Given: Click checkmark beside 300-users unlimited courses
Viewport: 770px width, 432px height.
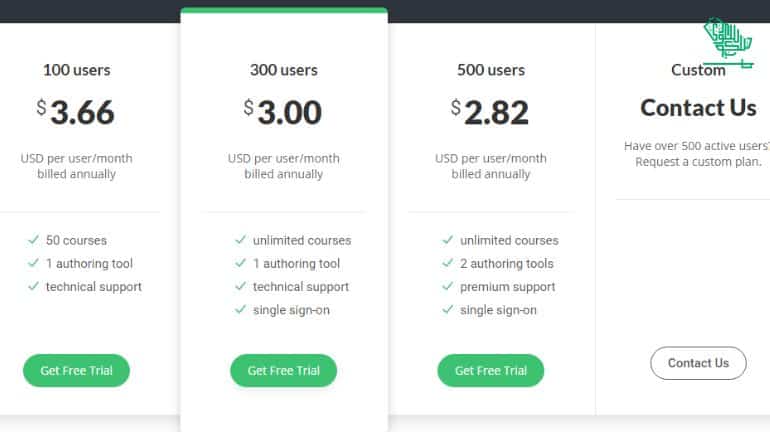Looking at the screenshot, I should (240, 240).
